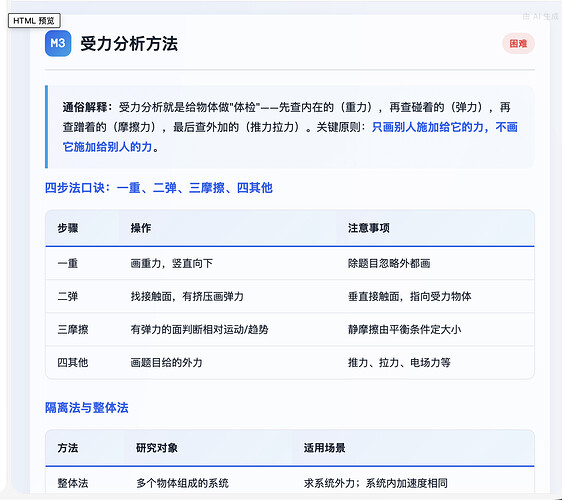
Task: Click table cell 三摩擦
Action: [x=73, y=329]
